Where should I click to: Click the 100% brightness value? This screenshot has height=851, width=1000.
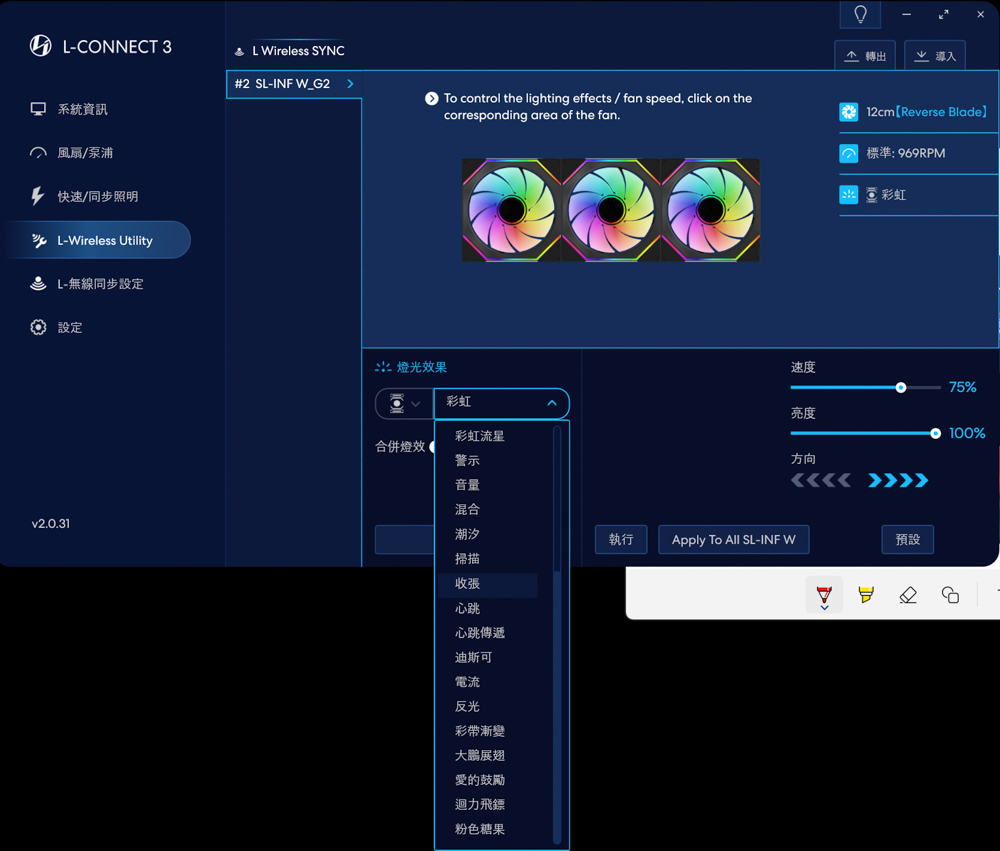(x=967, y=433)
